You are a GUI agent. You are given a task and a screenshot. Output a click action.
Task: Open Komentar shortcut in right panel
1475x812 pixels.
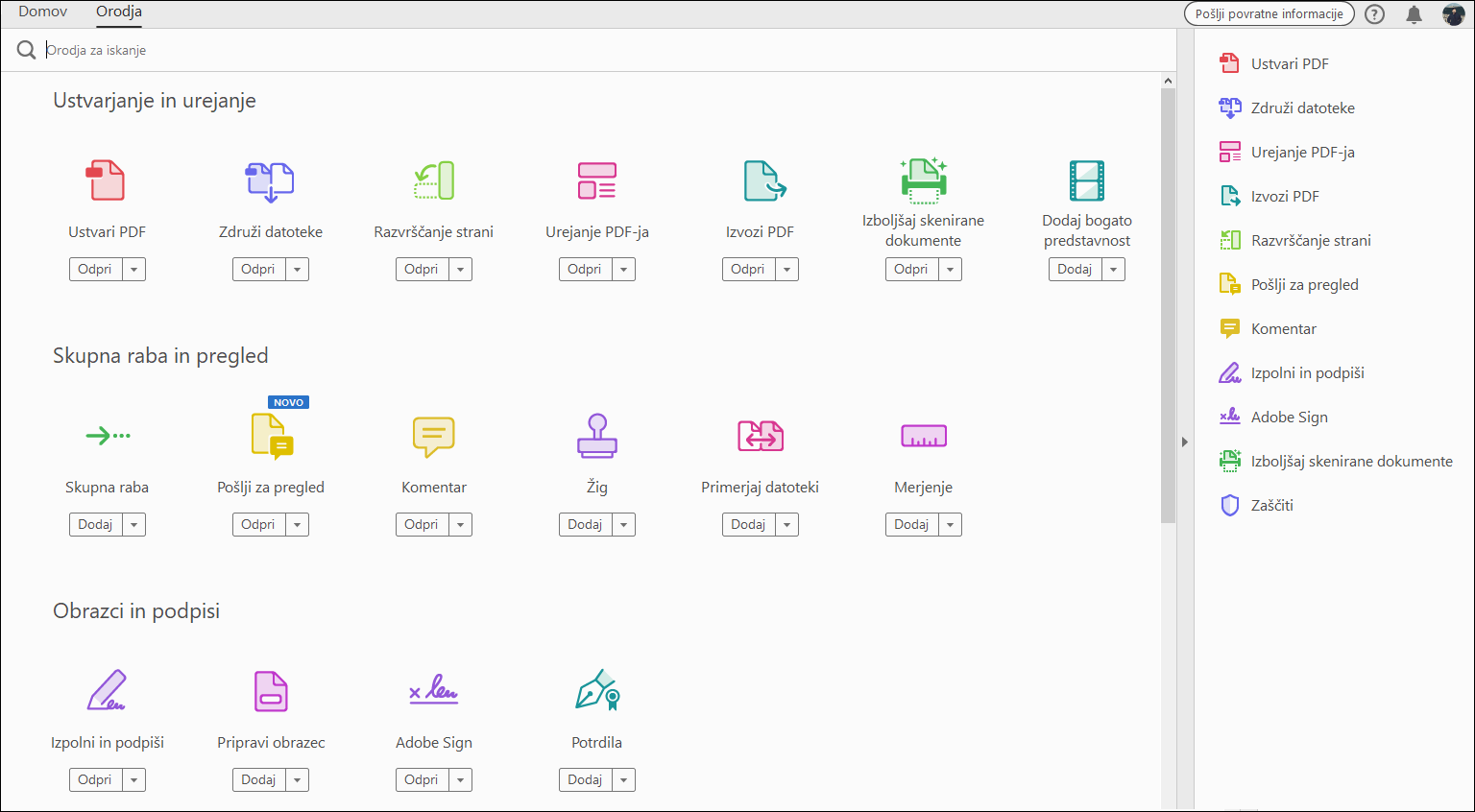[x=1269, y=328]
